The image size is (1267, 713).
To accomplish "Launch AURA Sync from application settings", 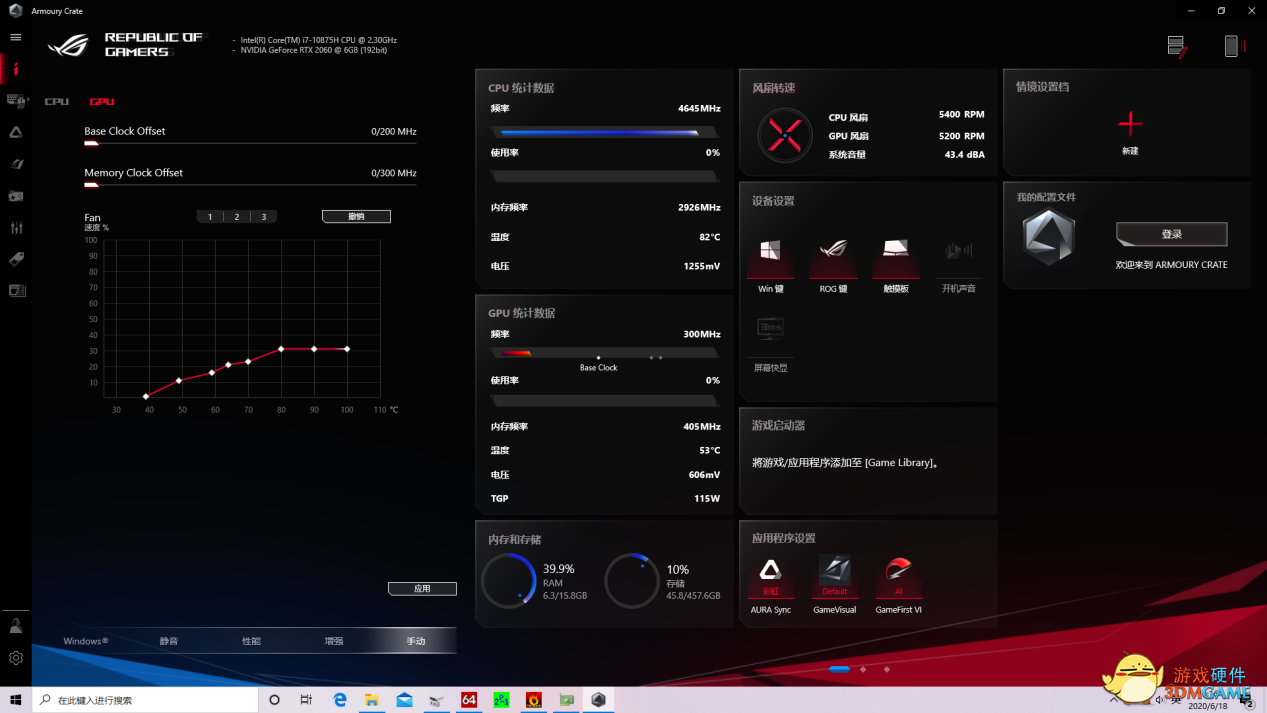I will [x=770, y=571].
